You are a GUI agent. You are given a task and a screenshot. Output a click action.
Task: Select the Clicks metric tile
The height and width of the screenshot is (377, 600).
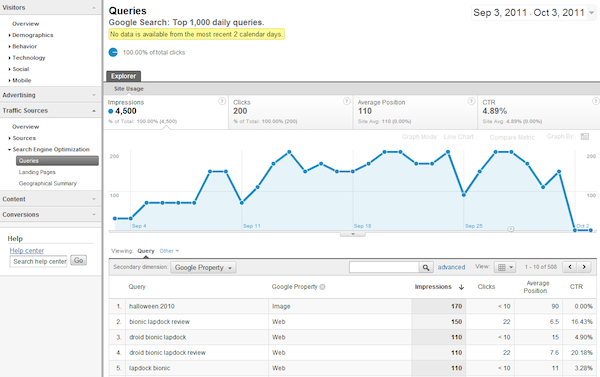[291, 112]
